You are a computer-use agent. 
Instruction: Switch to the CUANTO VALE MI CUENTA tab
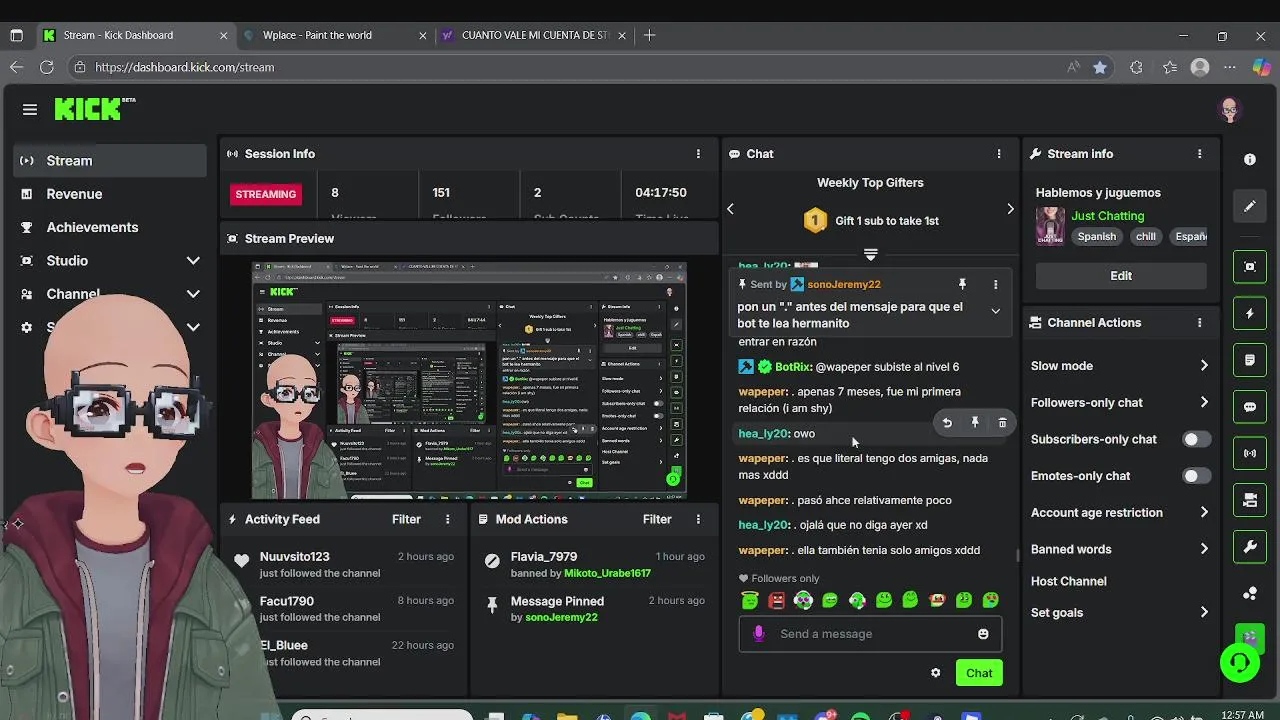(534, 35)
